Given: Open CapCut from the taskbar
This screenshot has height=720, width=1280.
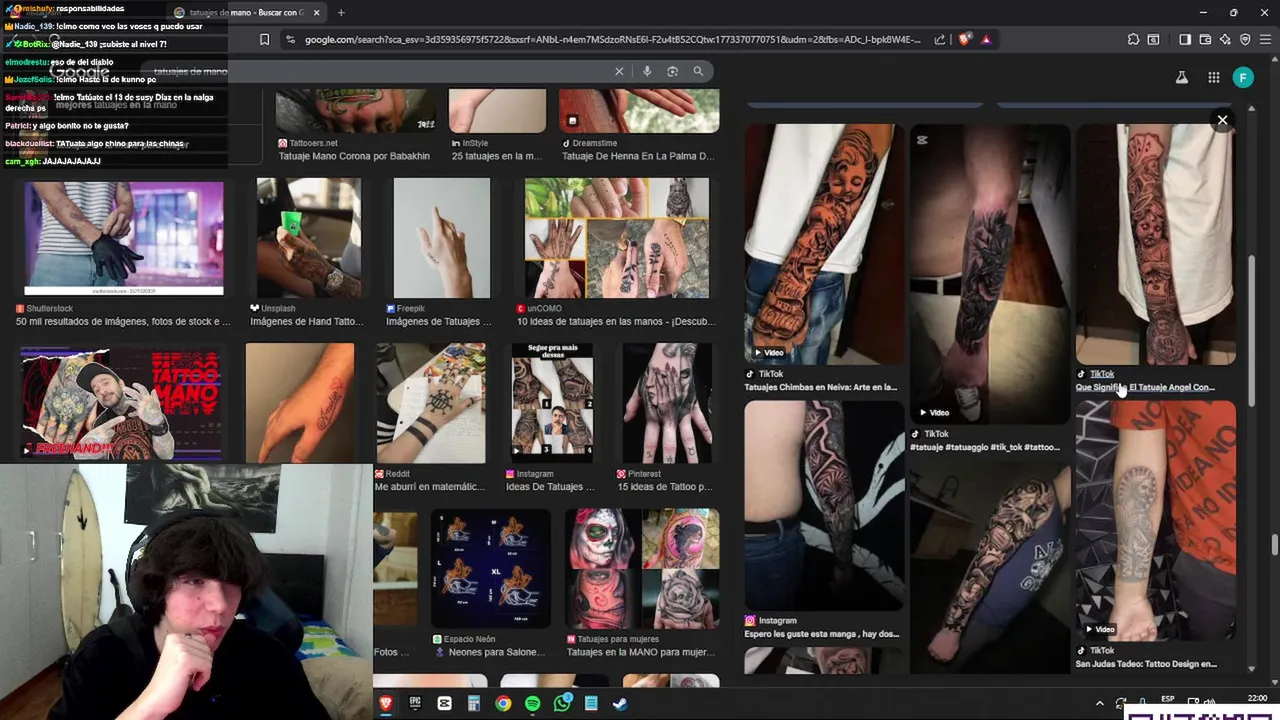Looking at the screenshot, I should click(x=444, y=704).
